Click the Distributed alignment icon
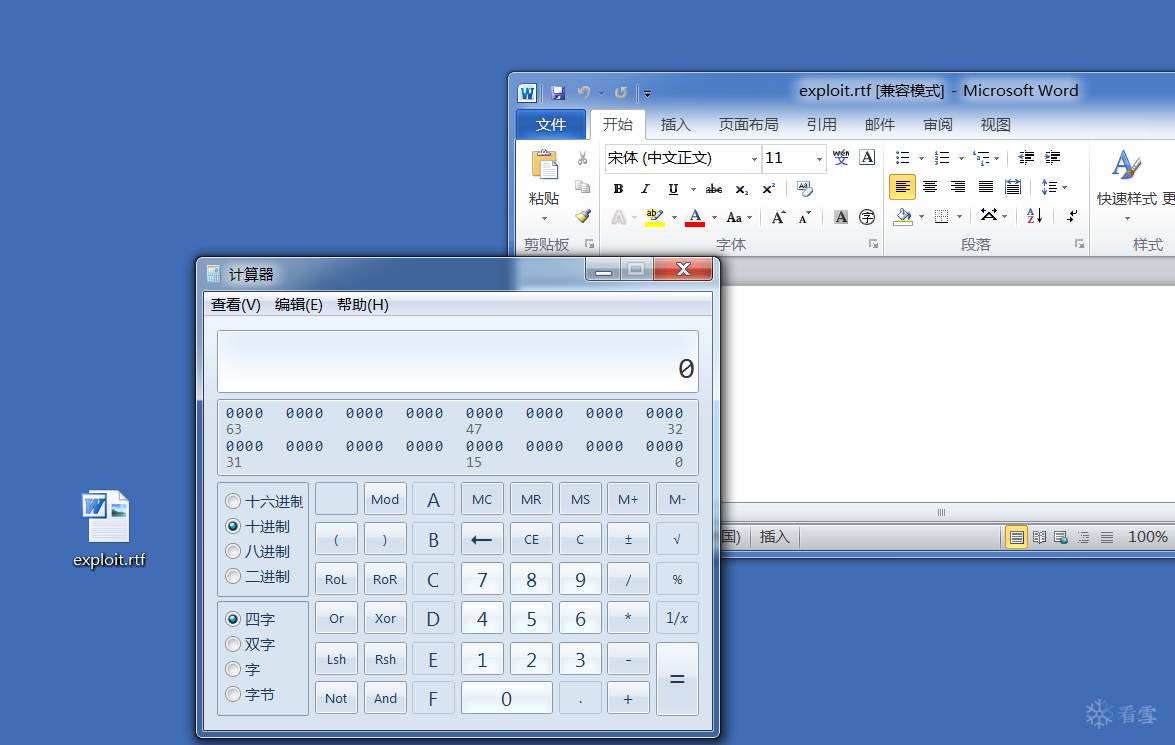The height and width of the screenshot is (745, 1175). point(1013,187)
